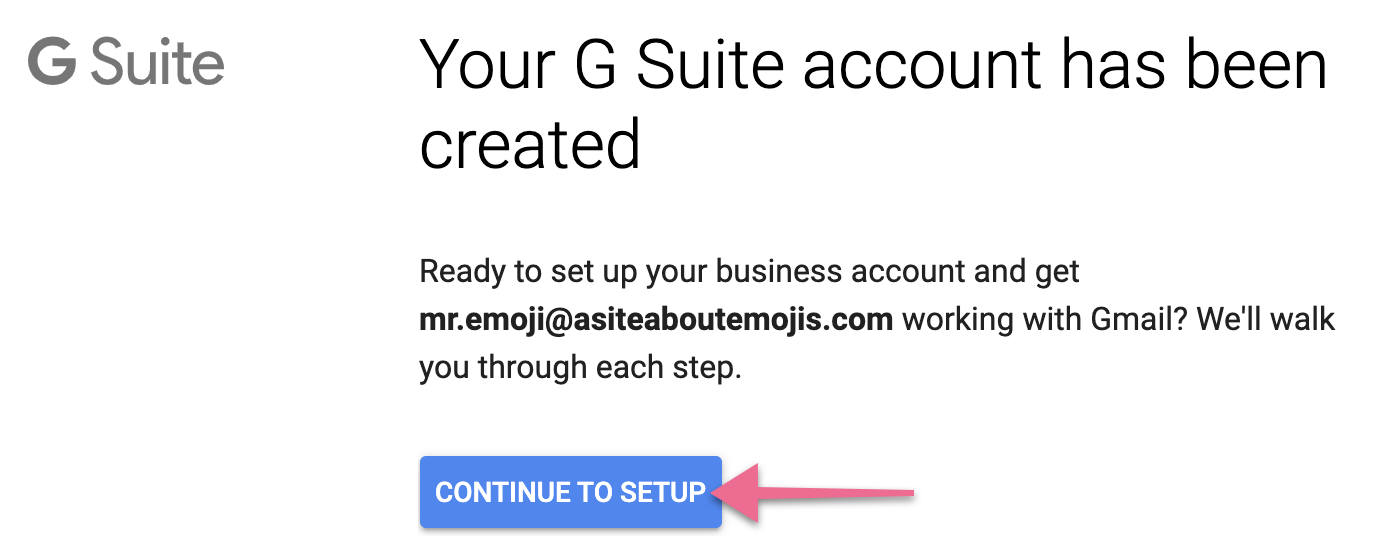
Task: Click the bold G in the logo
Action: [x=52, y=63]
